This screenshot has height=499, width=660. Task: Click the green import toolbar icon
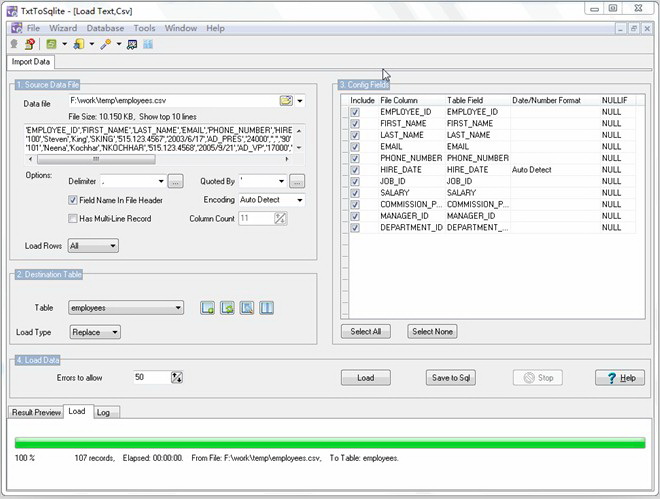pyautogui.click(x=51, y=44)
